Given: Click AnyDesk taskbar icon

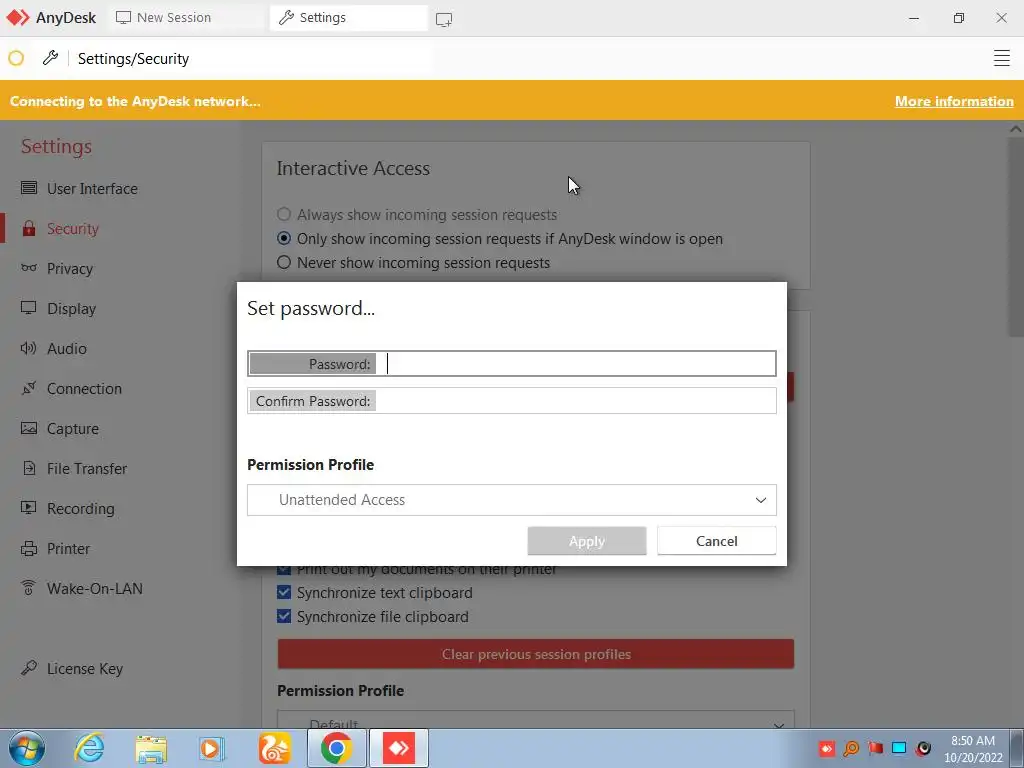Looking at the screenshot, I should 399,748.
